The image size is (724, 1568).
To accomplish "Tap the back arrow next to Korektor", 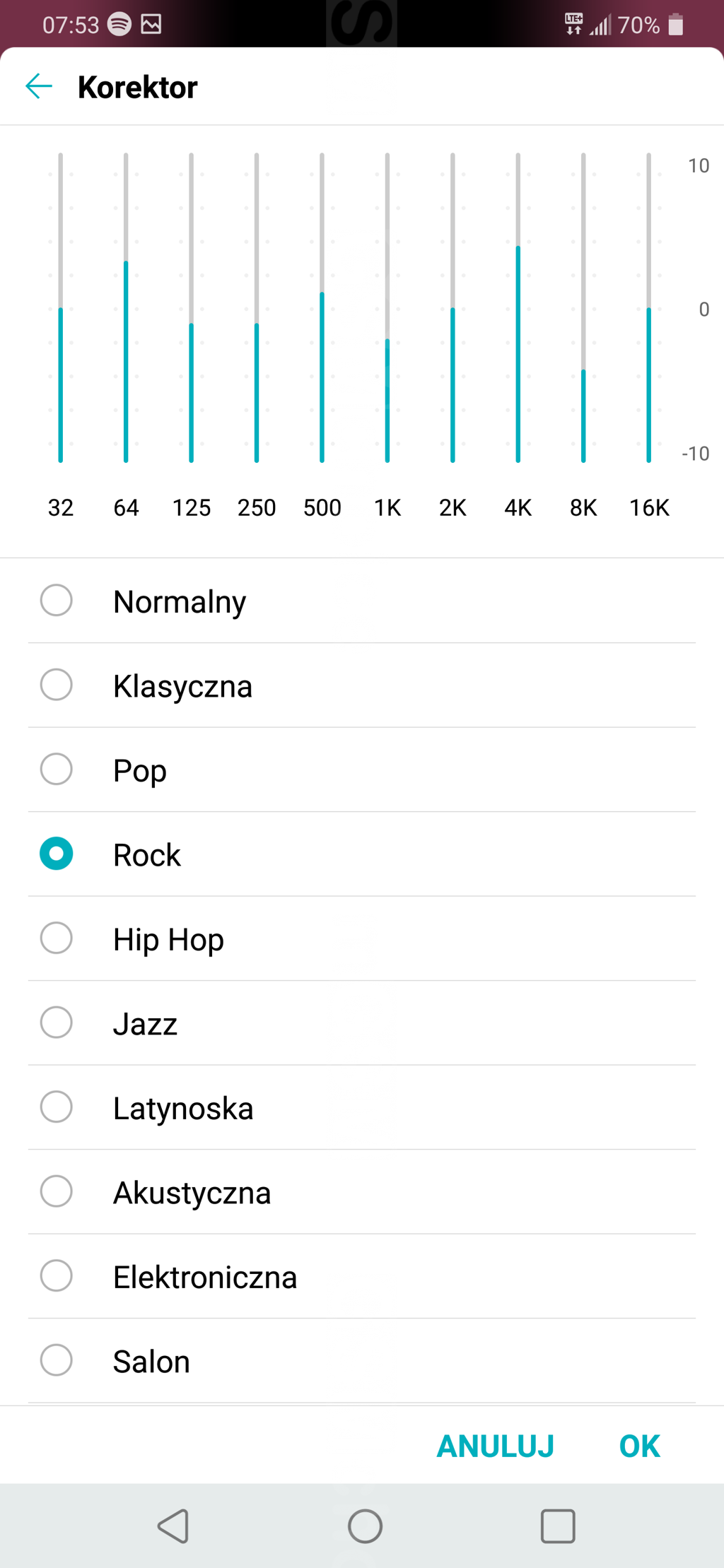I will (39, 87).
